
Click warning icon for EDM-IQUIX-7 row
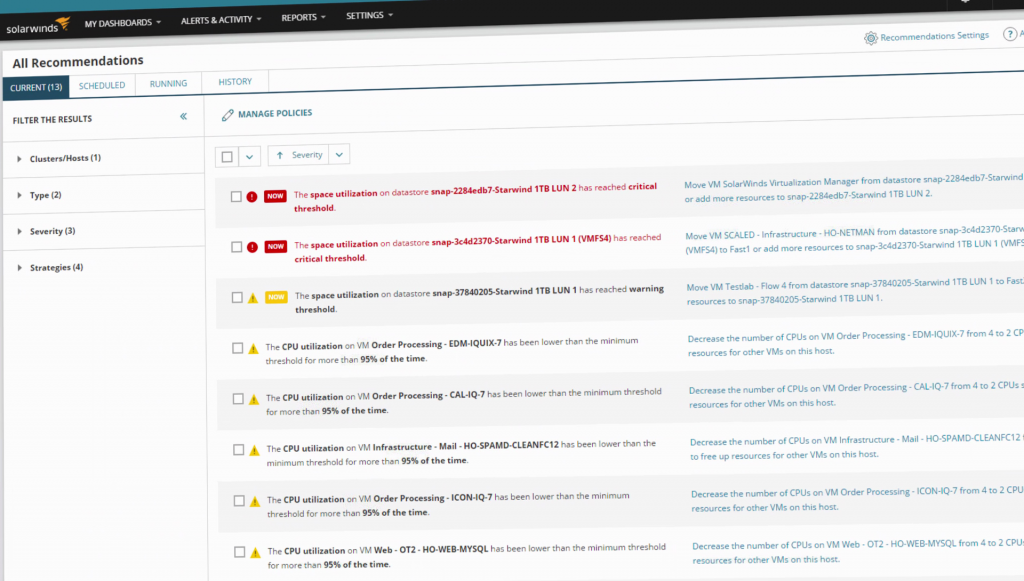coord(253,349)
